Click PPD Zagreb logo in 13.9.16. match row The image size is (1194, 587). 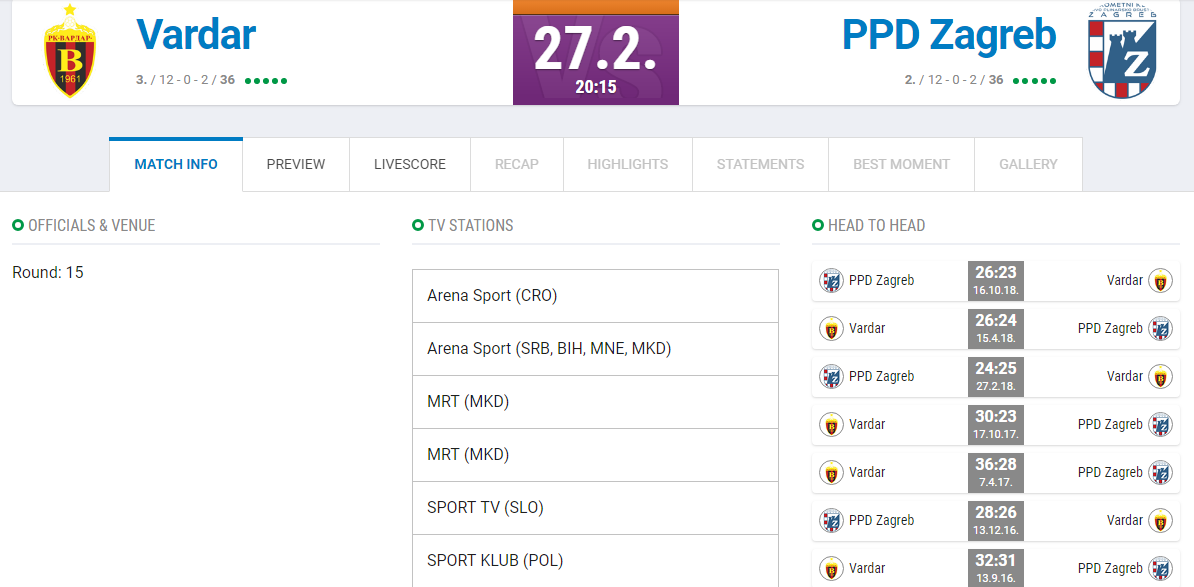tap(1160, 569)
